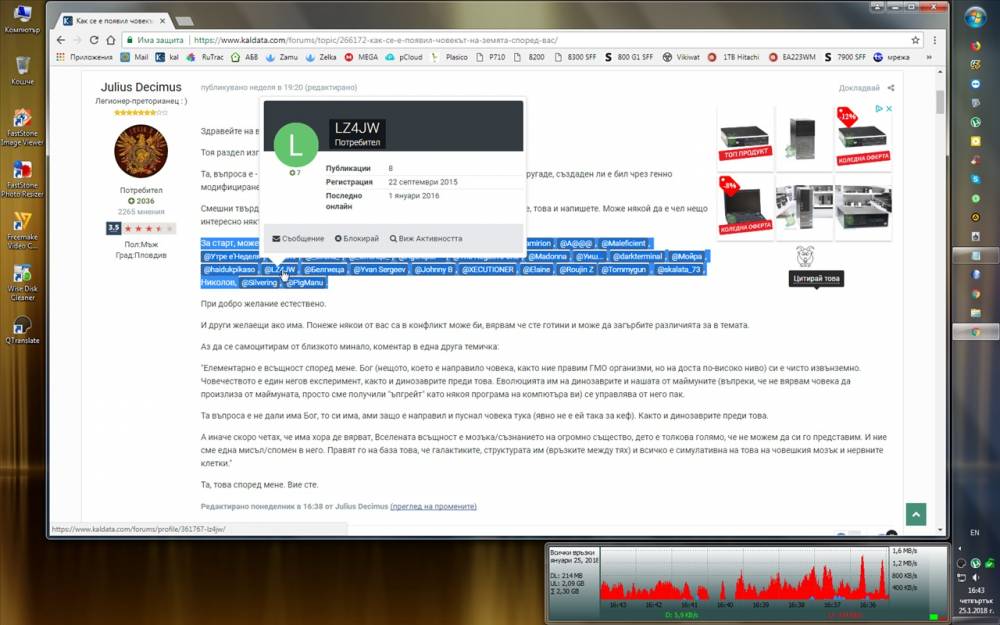Image resolution: width=1000 pixels, height=625 pixels.
Task: Launch FastStone Image Viewer desktop icon
Action: point(22,126)
